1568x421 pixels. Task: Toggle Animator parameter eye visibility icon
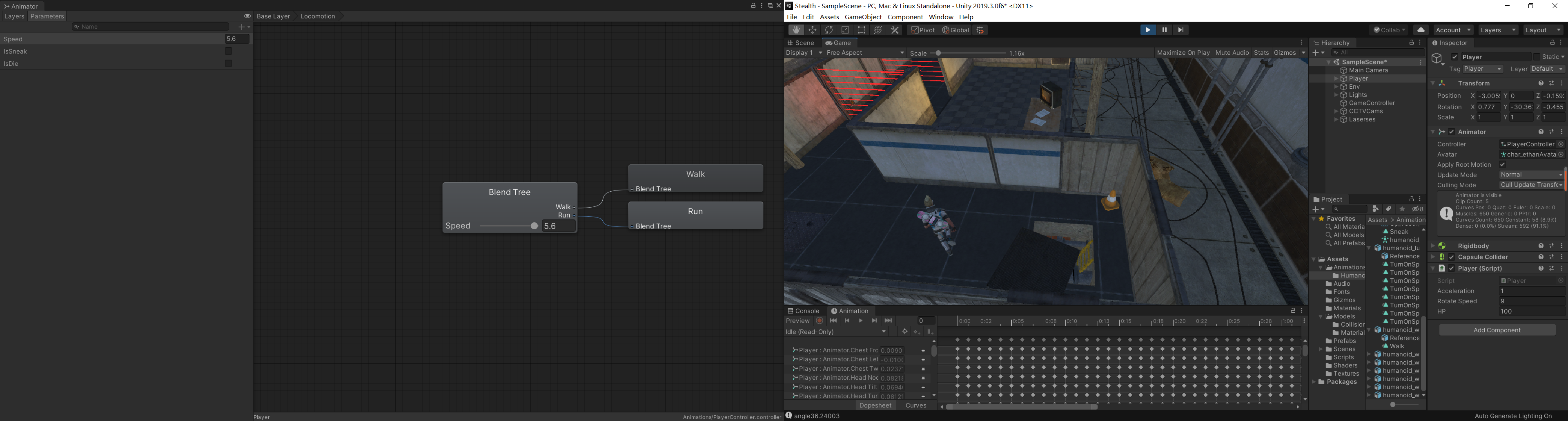pos(247,16)
